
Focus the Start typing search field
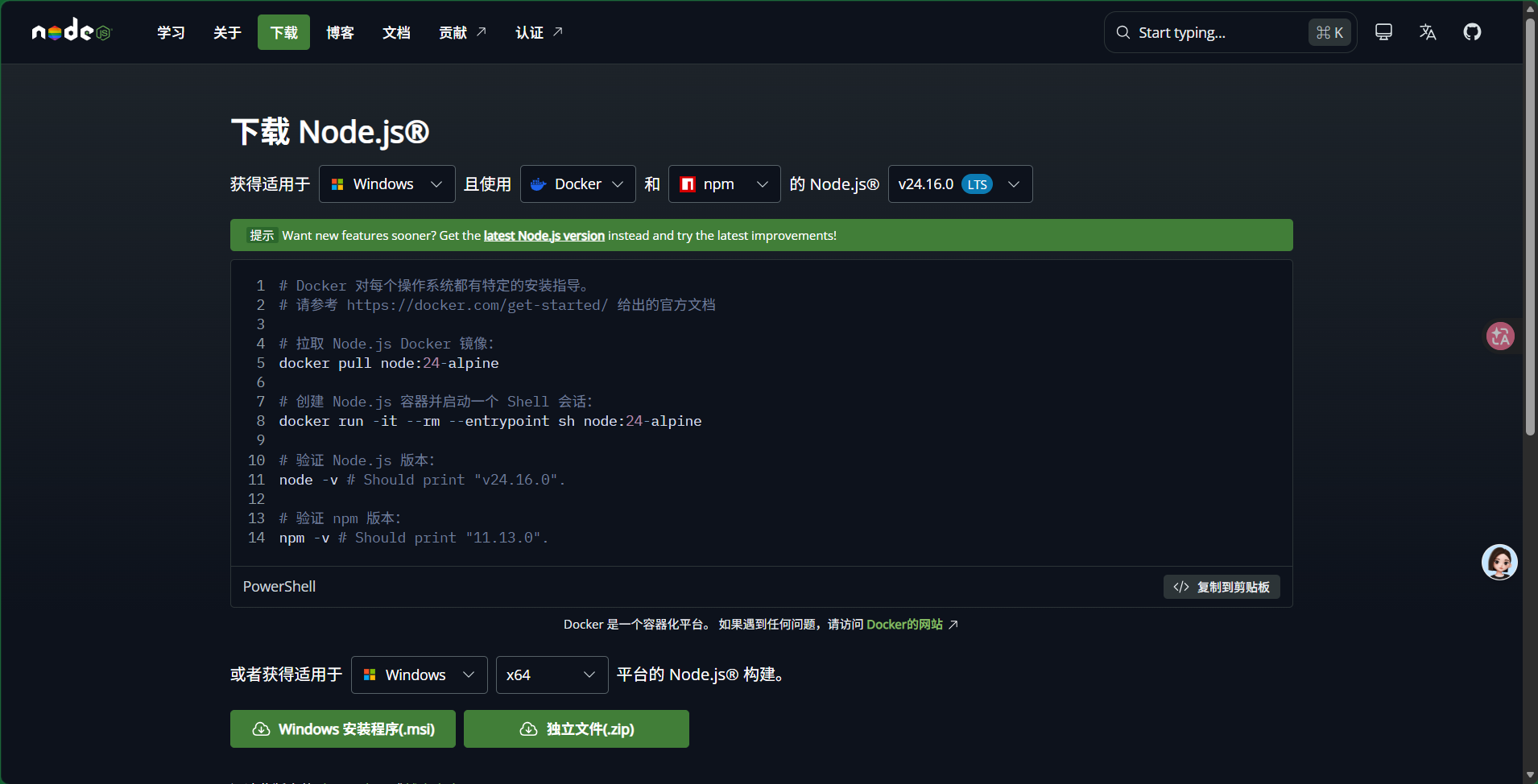pyautogui.click(x=1230, y=32)
